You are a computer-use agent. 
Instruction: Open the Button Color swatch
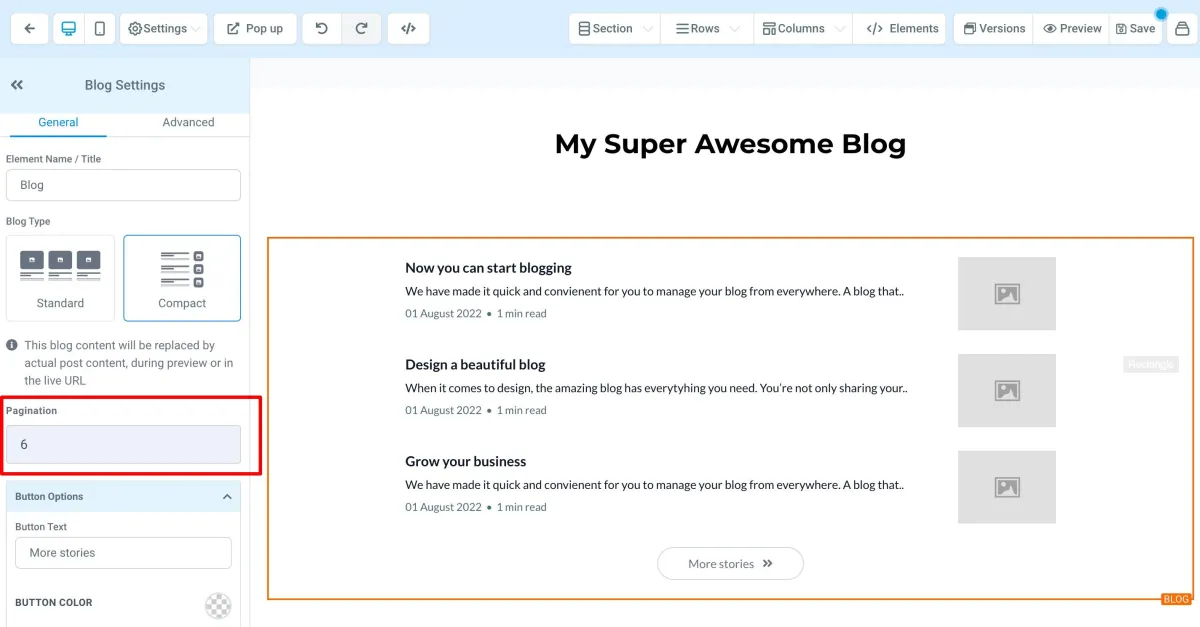pos(218,605)
